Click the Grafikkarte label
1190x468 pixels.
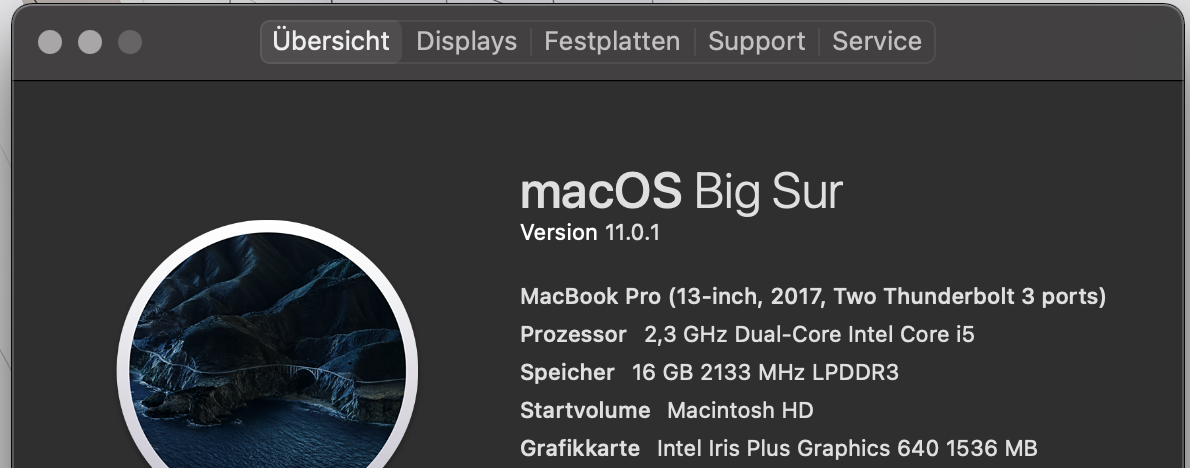click(x=580, y=448)
